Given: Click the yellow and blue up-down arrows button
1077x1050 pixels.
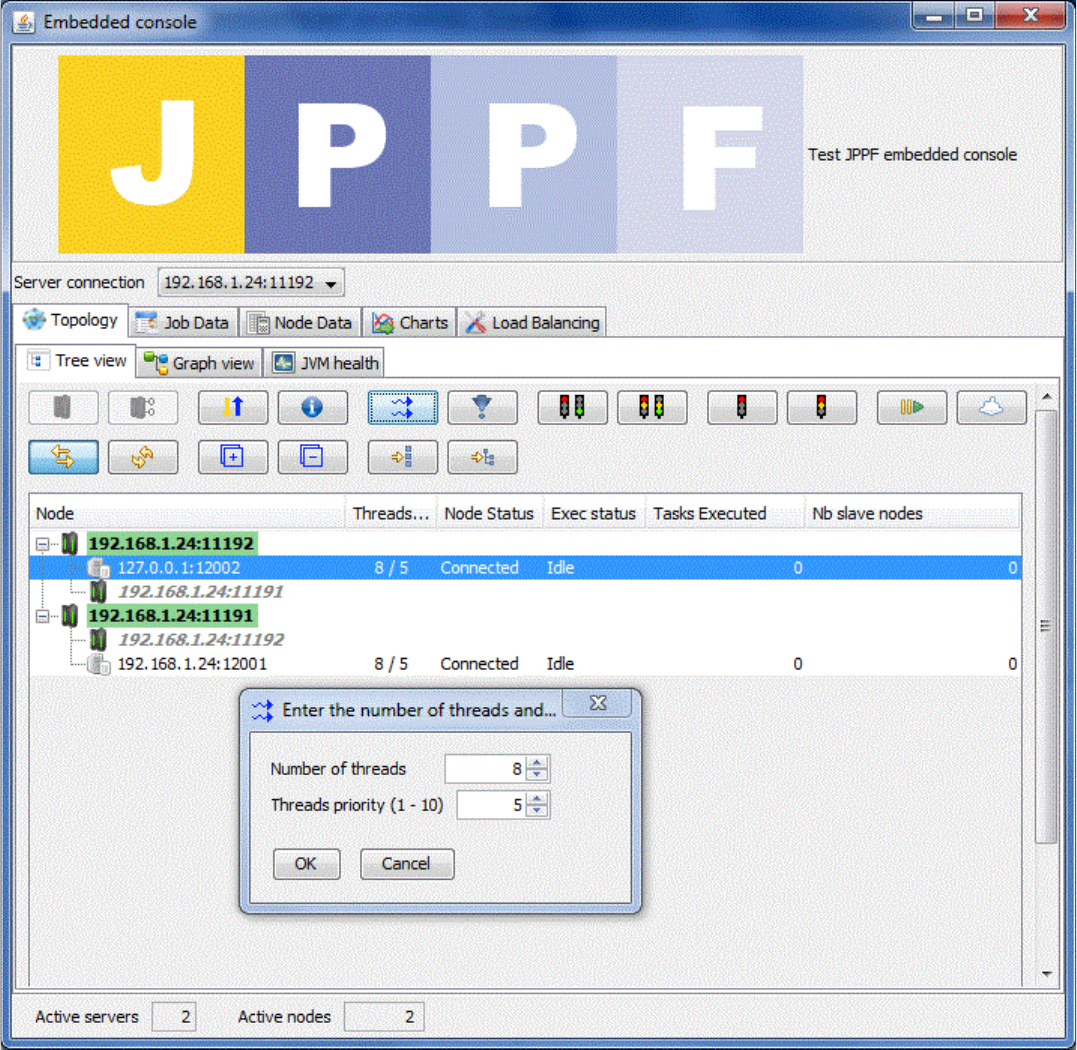Looking at the screenshot, I should pyautogui.click(x=233, y=408).
